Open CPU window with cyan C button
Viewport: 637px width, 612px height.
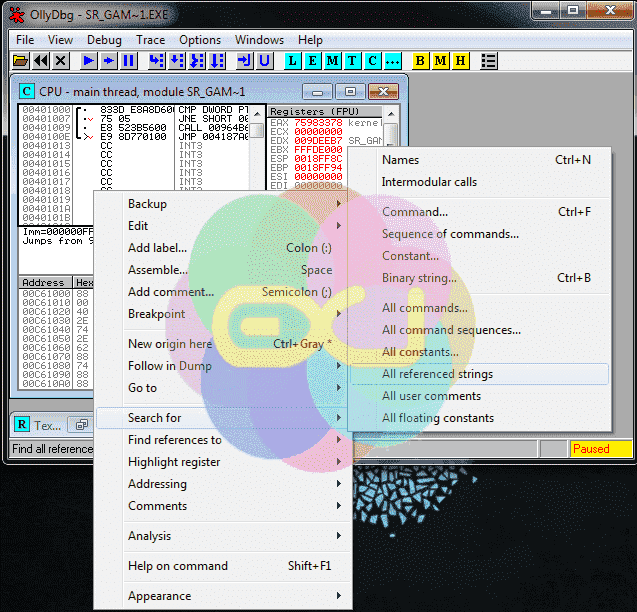372,61
